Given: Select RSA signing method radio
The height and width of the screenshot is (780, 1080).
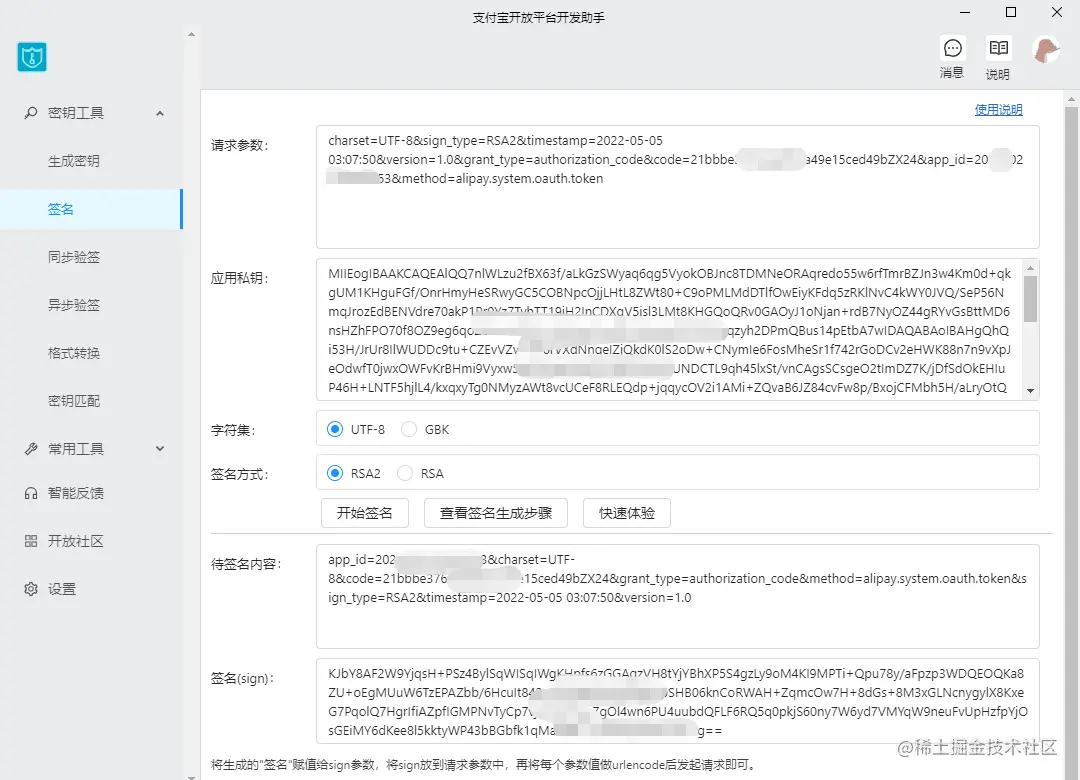Looking at the screenshot, I should pyautogui.click(x=405, y=473).
